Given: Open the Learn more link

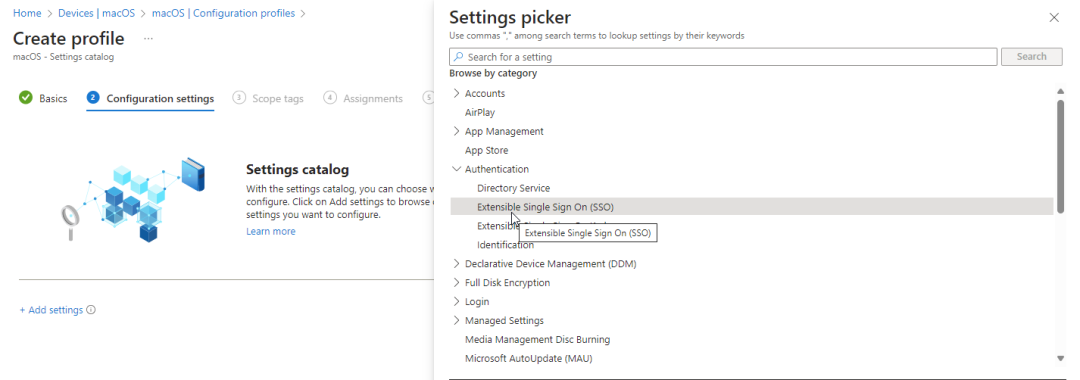Looking at the screenshot, I should 271,231.
